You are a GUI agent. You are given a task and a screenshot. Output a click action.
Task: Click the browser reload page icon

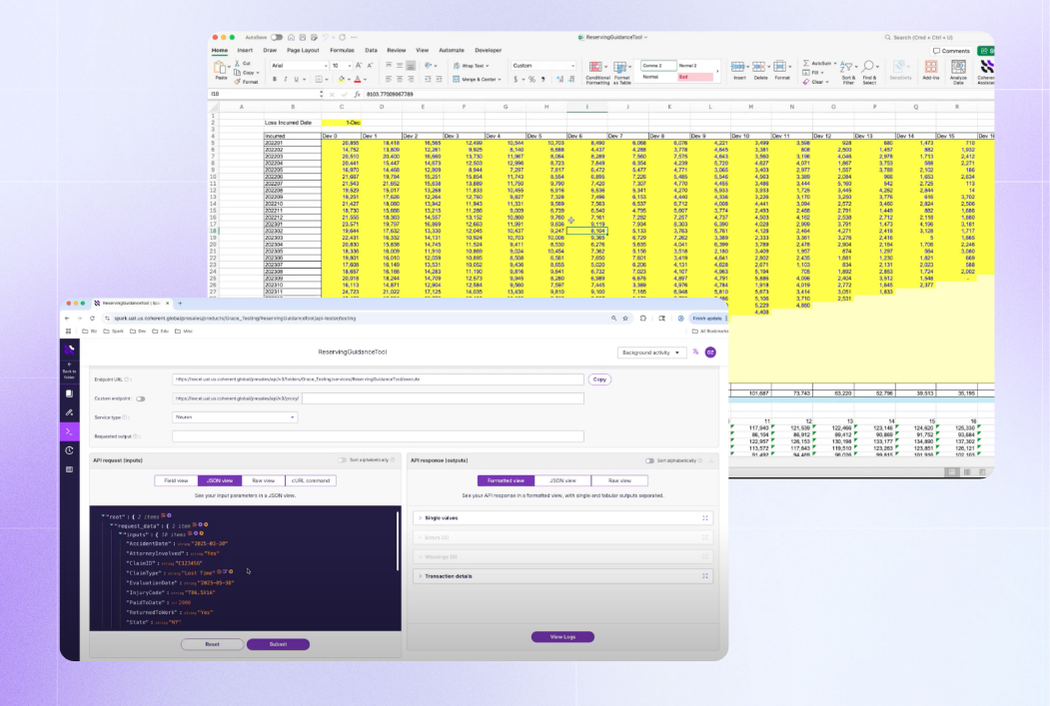93,318
